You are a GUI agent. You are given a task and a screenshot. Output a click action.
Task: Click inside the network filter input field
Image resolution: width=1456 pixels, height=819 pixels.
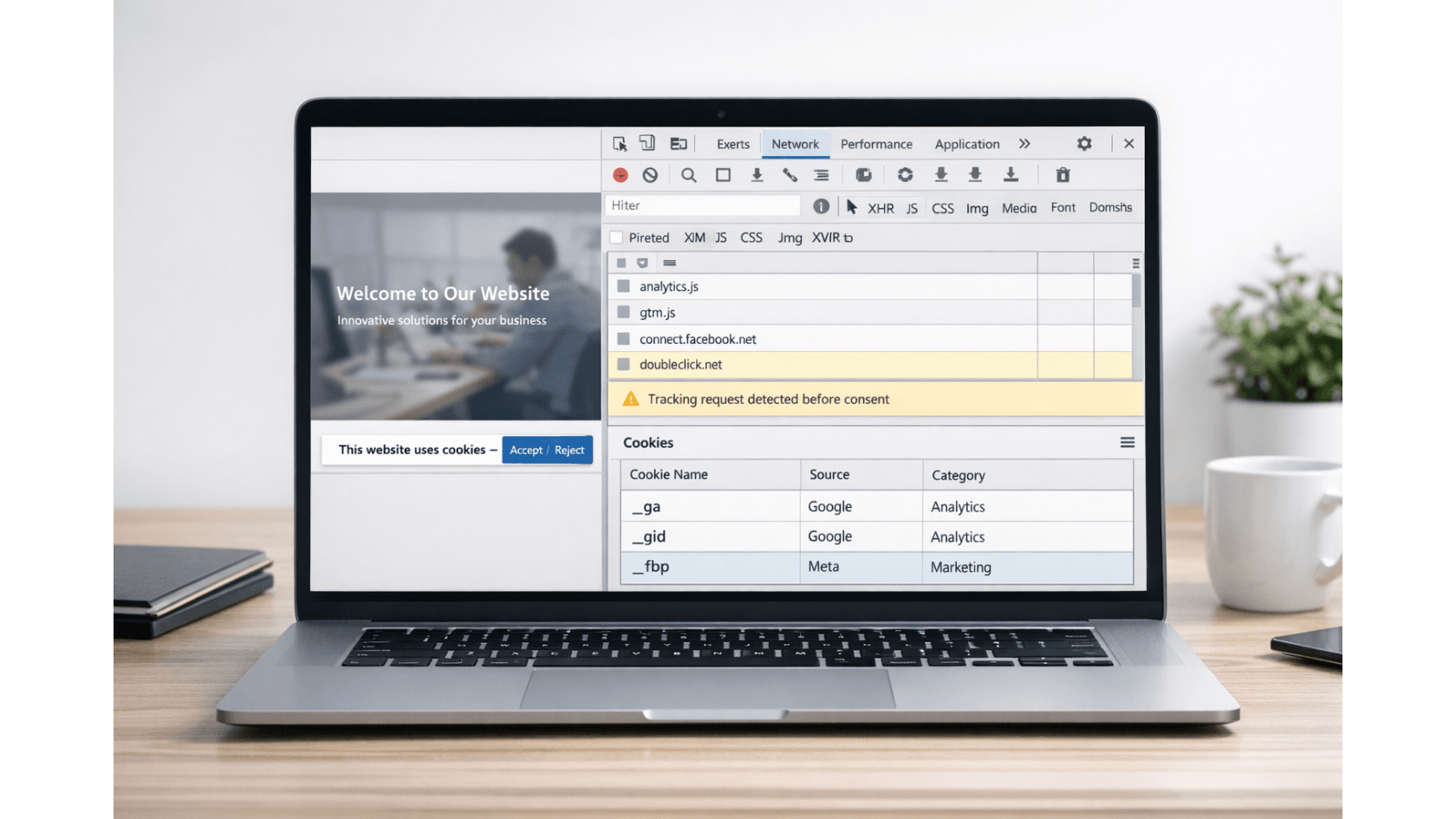tap(702, 205)
